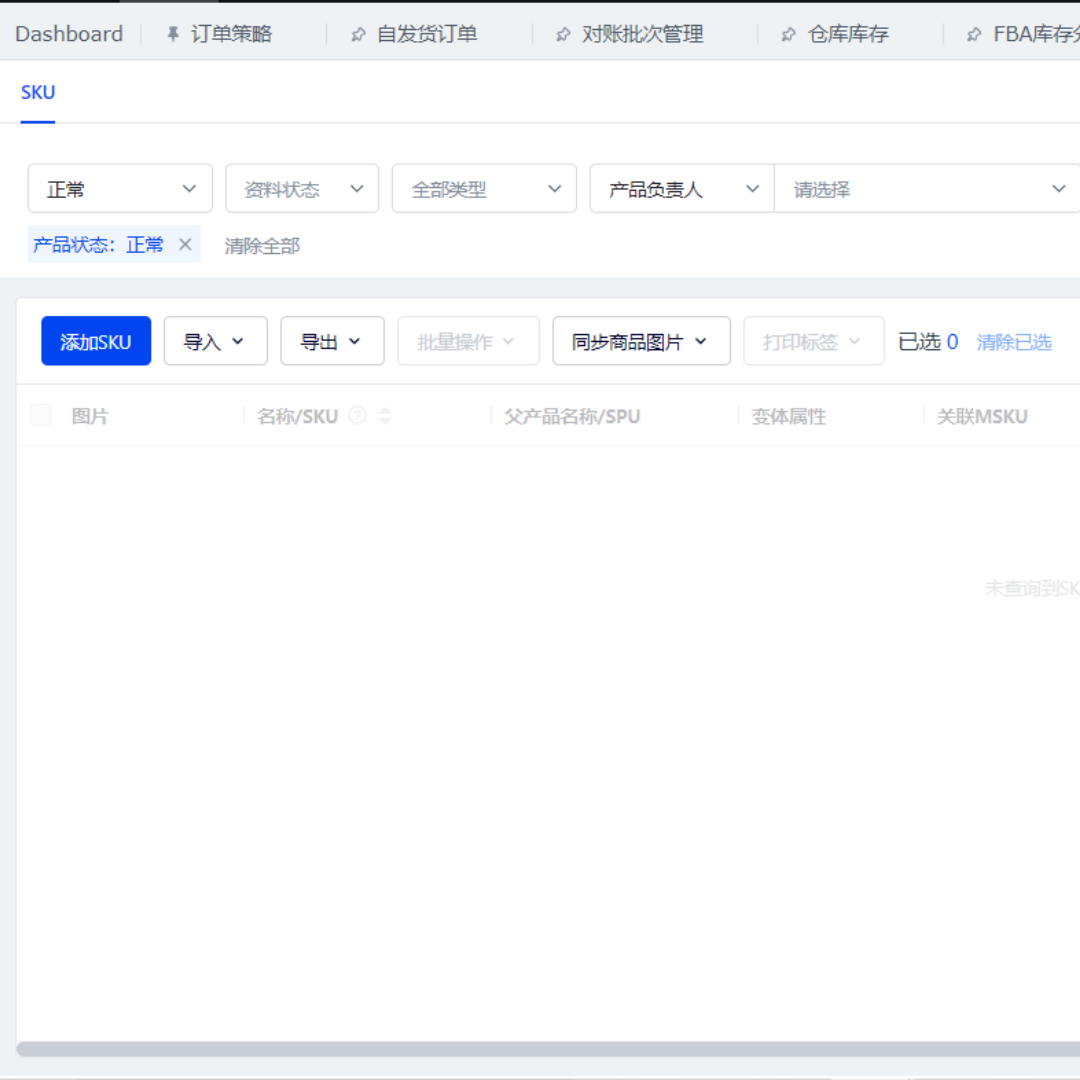Toggle the select-all checkbox in table header

coord(41,416)
